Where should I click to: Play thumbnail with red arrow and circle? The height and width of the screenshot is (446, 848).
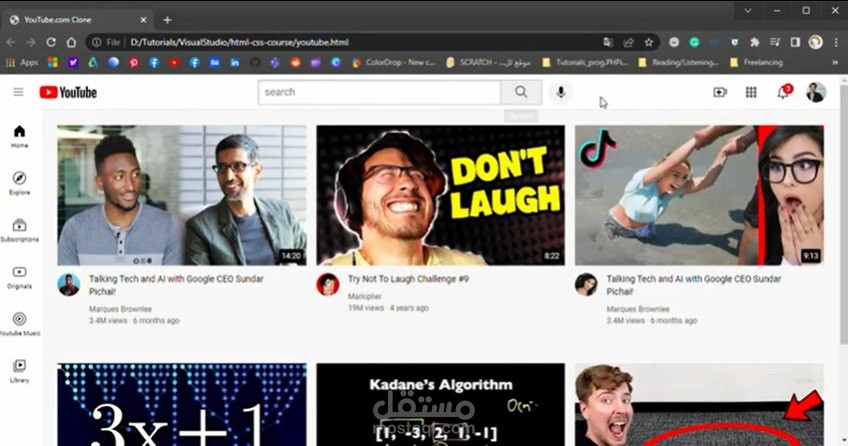click(699, 404)
